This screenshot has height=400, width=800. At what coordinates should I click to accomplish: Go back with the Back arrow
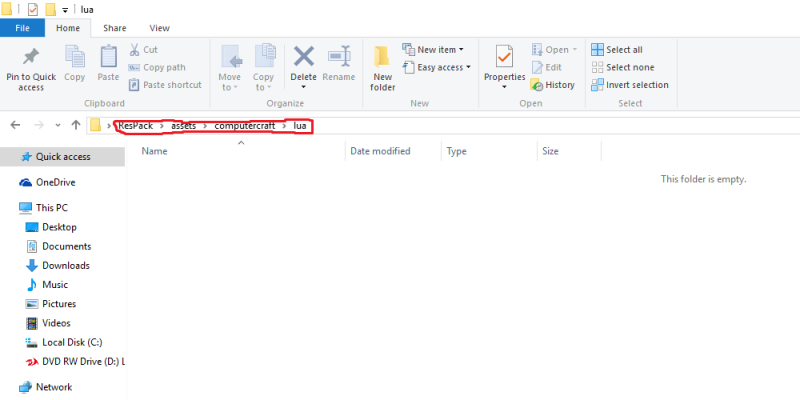point(15,125)
